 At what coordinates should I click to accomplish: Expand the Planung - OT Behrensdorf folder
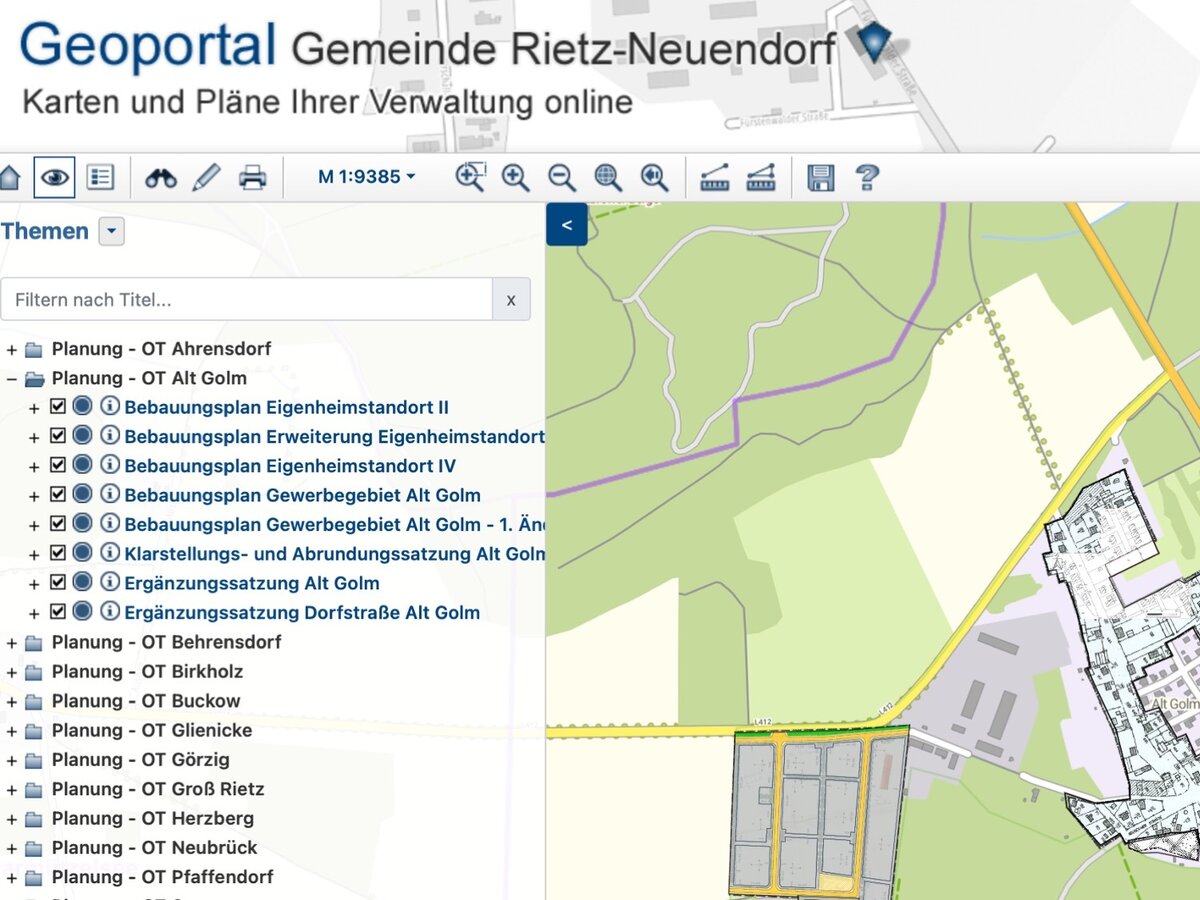[x=12, y=642]
